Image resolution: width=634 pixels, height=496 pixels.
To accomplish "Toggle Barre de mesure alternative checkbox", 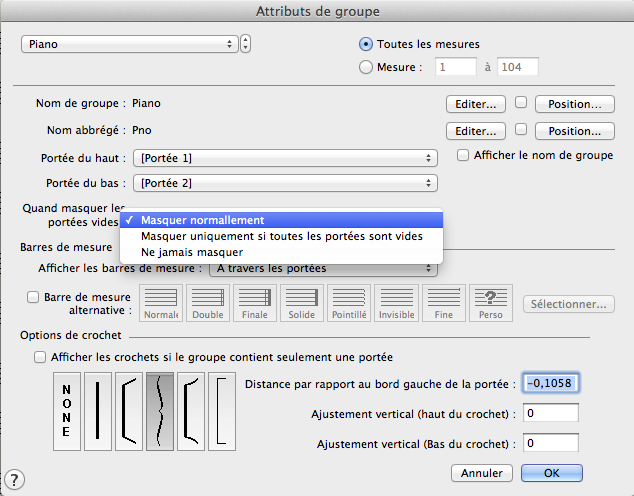I will tap(35, 297).
